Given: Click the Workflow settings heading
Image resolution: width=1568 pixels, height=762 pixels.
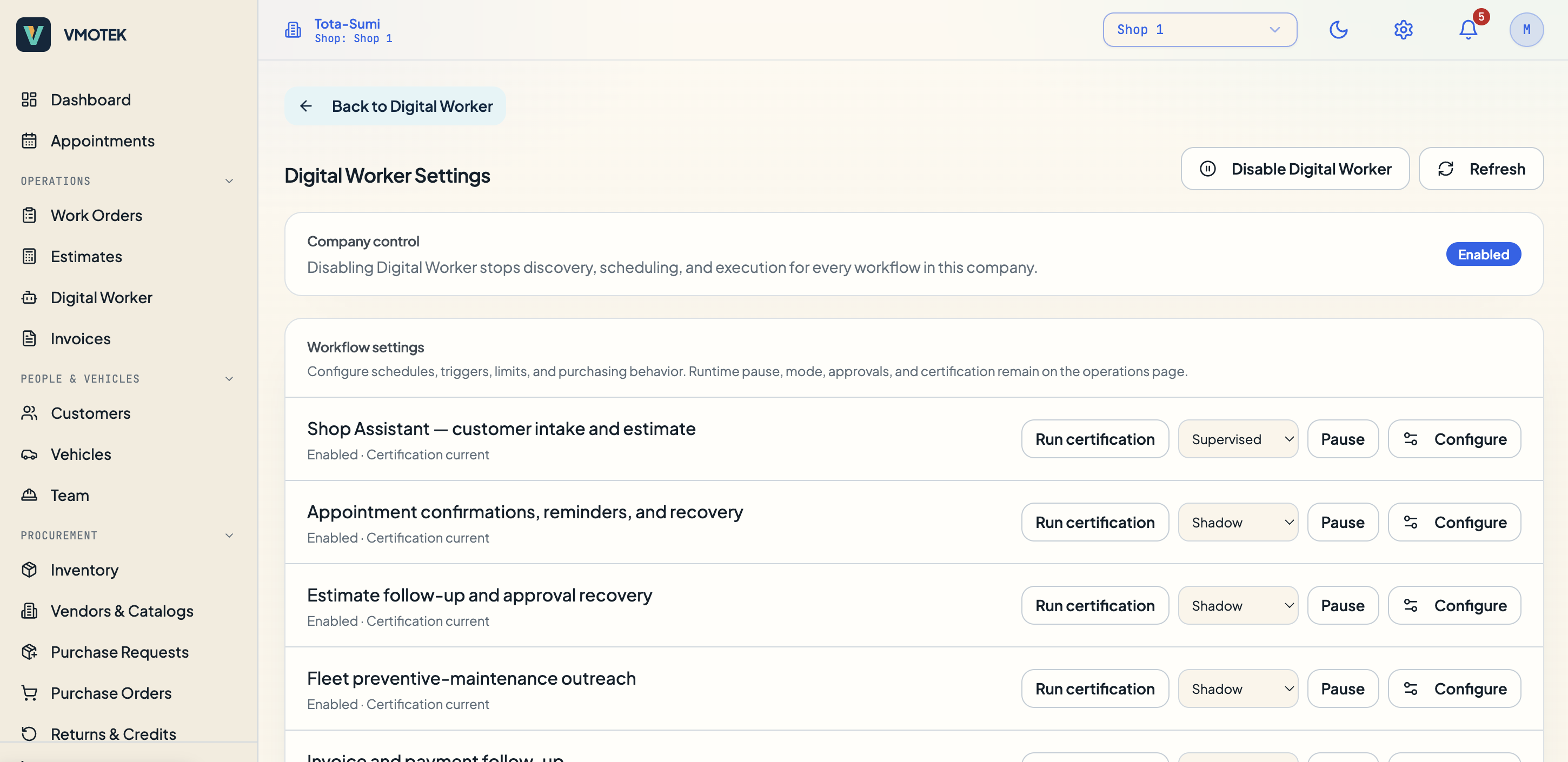Looking at the screenshot, I should tap(365, 347).
